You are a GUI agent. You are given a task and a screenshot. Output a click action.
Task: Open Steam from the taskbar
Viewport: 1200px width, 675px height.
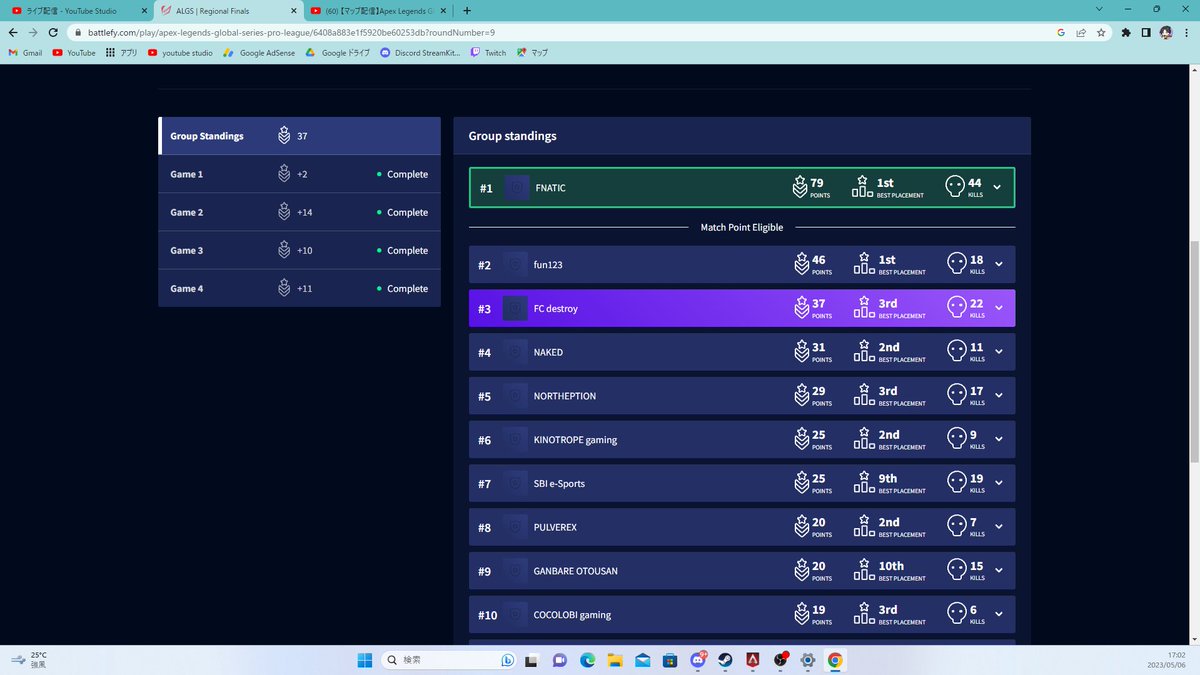724,660
